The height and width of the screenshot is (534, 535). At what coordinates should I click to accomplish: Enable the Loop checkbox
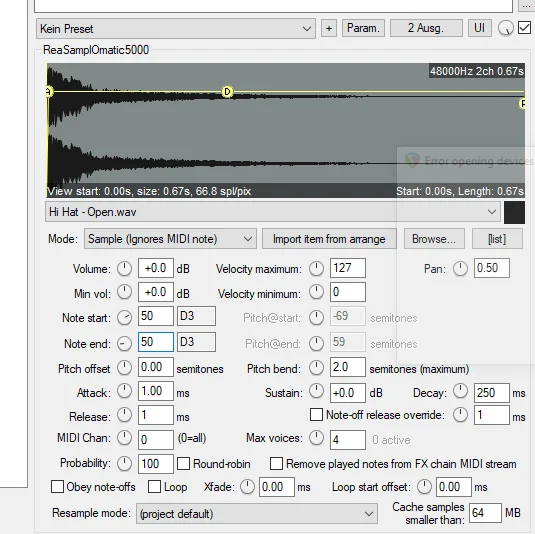pos(154,487)
